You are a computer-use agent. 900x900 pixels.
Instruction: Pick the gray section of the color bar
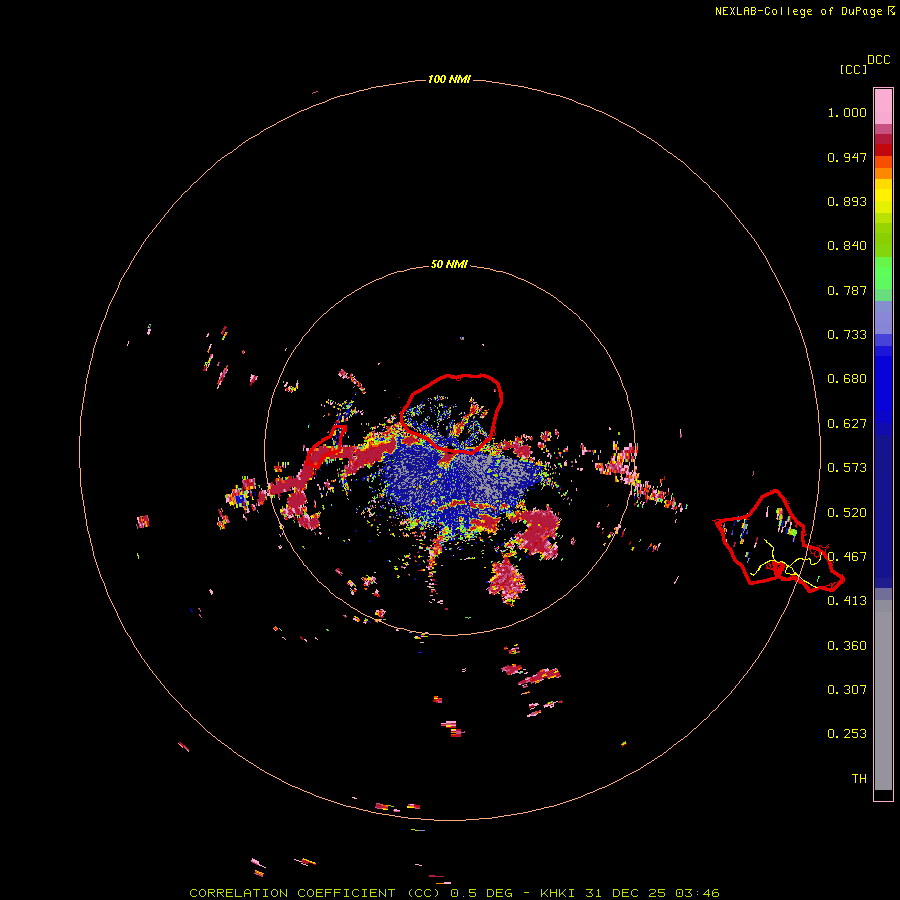pyautogui.click(x=883, y=695)
